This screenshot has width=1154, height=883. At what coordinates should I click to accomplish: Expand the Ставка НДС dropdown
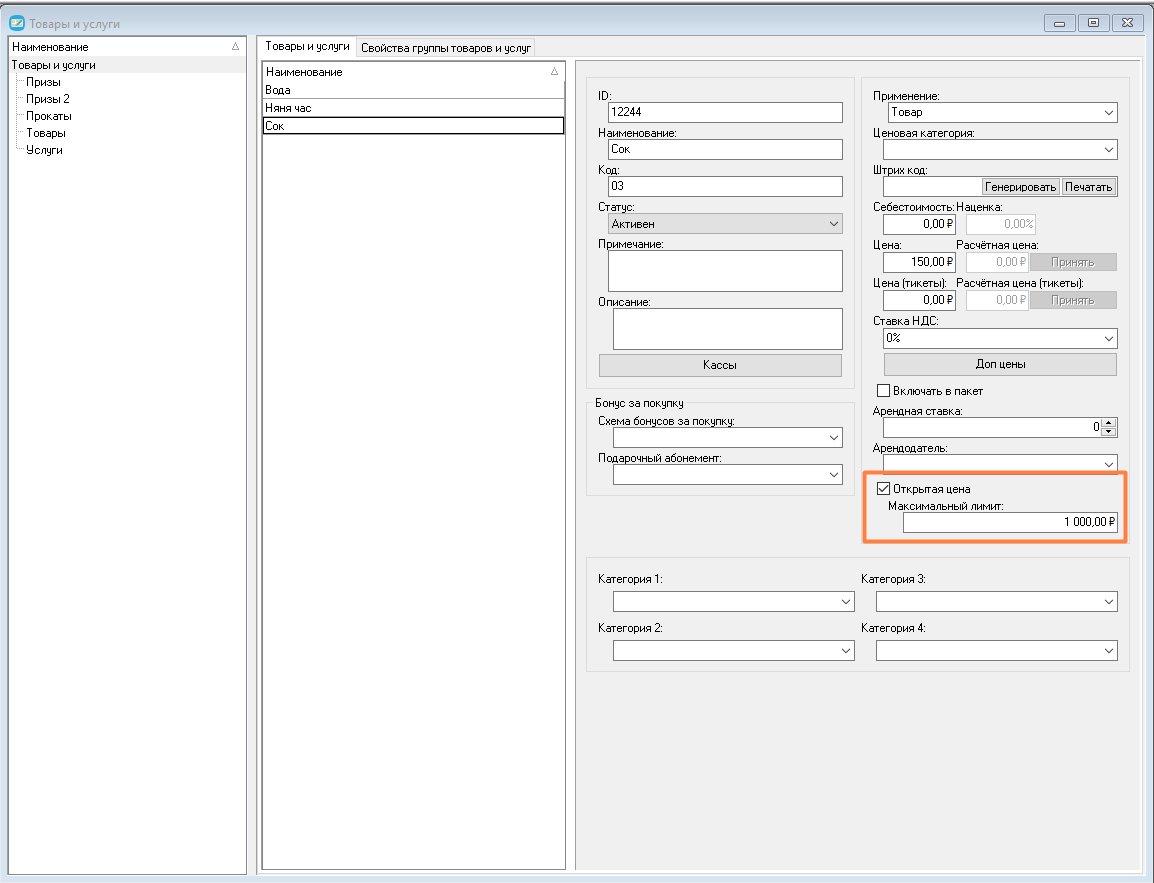[x=1000, y=338]
